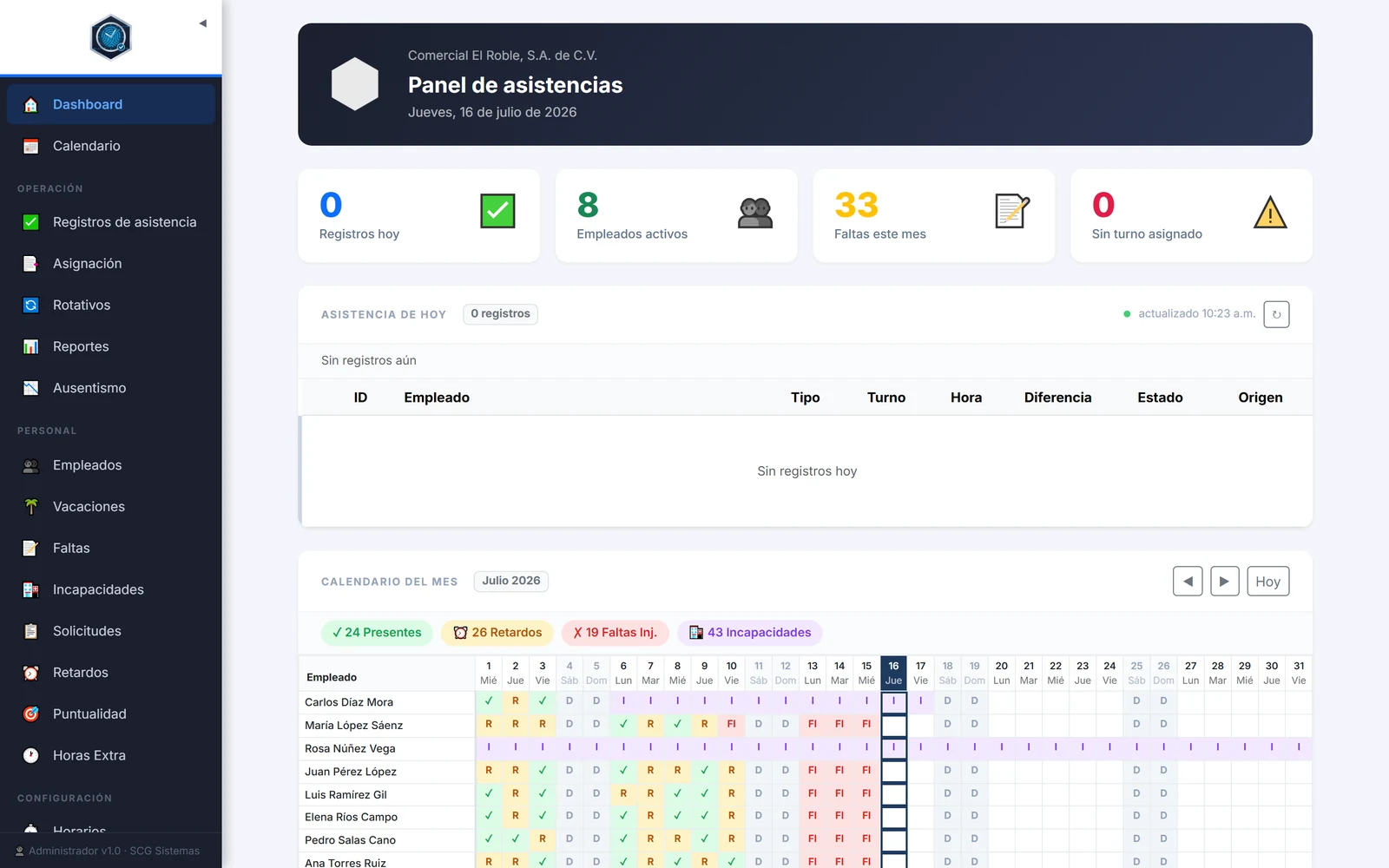Click the Reportes bar chart icon
The width and height of the screenshot is (1389, 868).
point(31,347)
